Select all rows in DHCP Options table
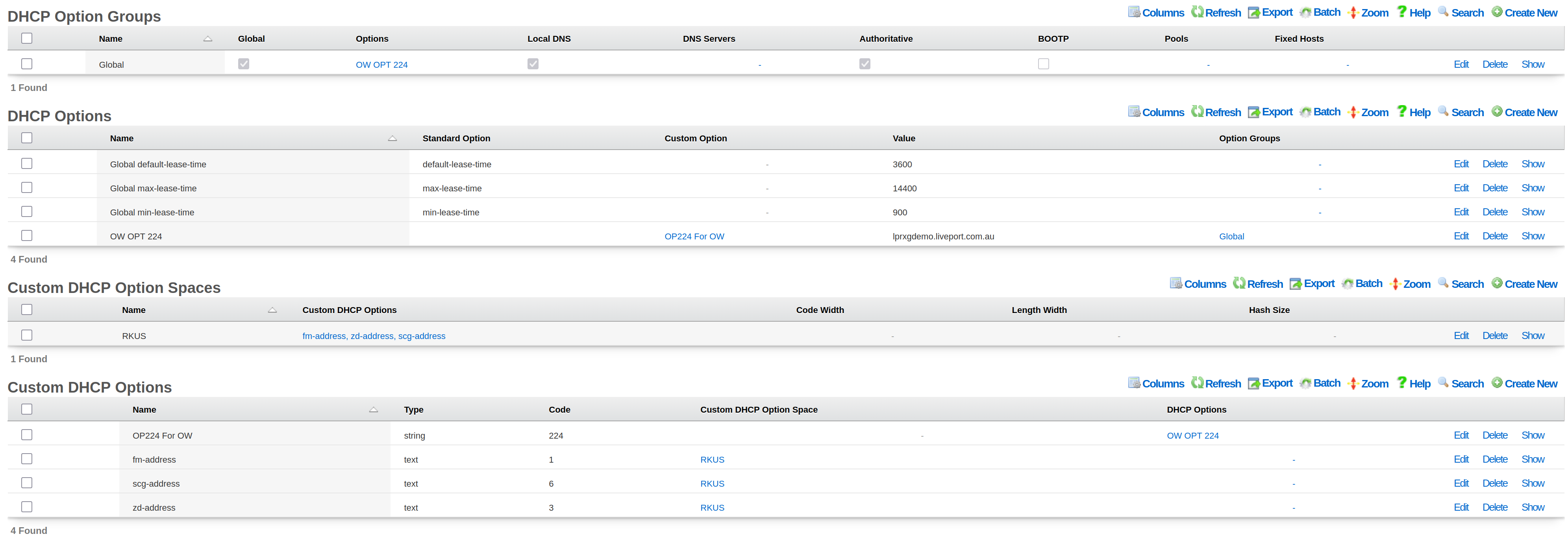Screen dimensions: 1568x541 click(27, 138)
